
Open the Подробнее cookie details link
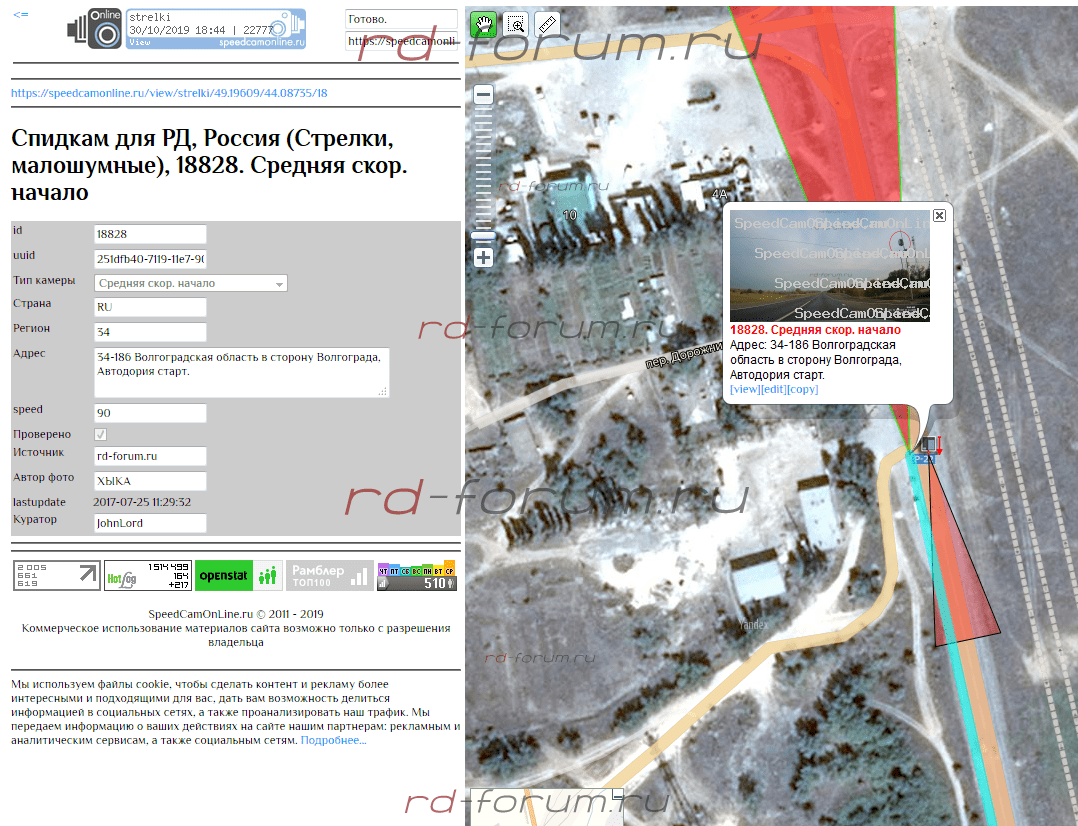click(x=333, y=741)
